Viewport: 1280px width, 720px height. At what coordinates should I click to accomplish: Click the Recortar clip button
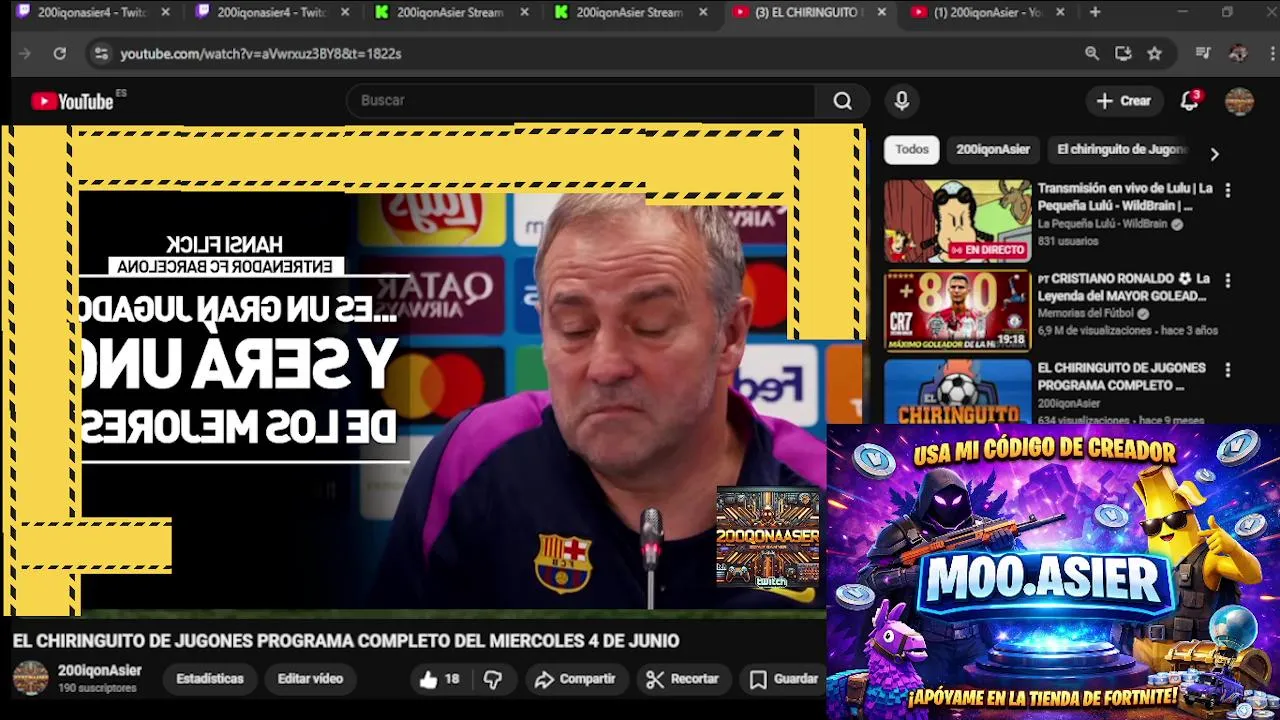point(683,679)
